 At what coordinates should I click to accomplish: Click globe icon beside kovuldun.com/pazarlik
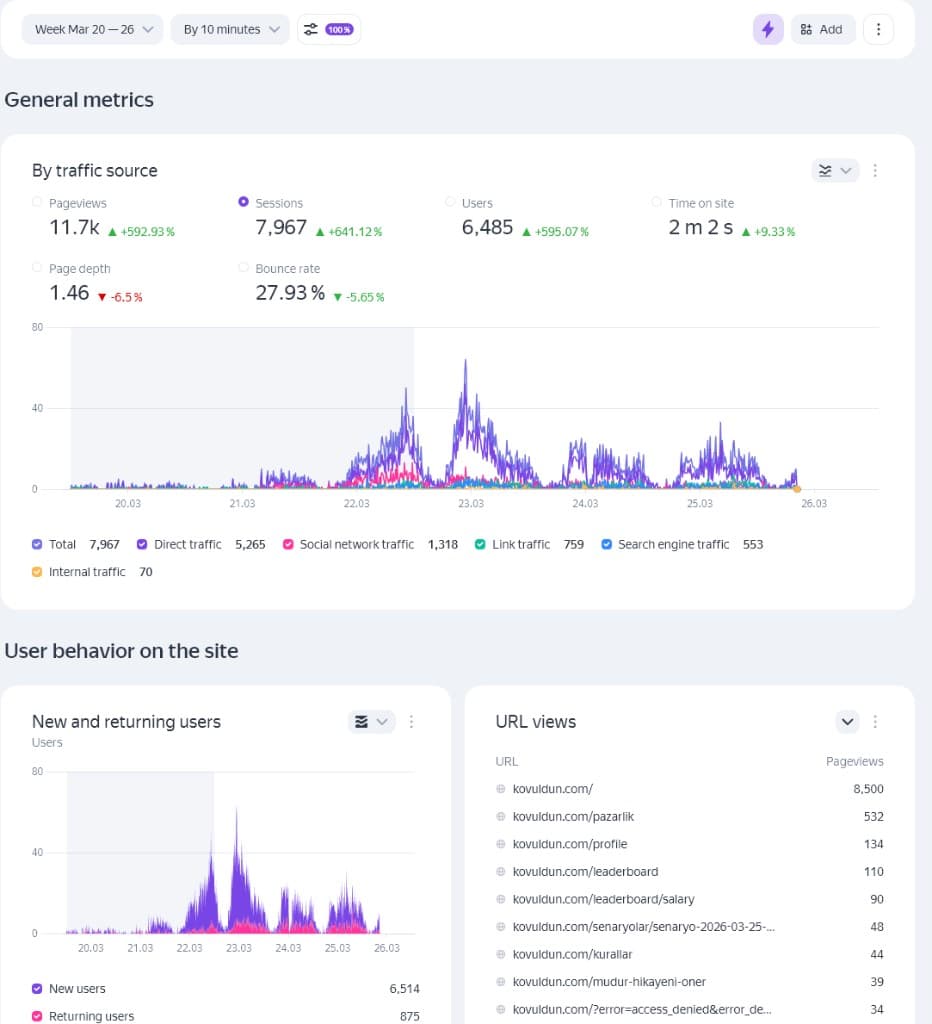(x=501, y=817)
